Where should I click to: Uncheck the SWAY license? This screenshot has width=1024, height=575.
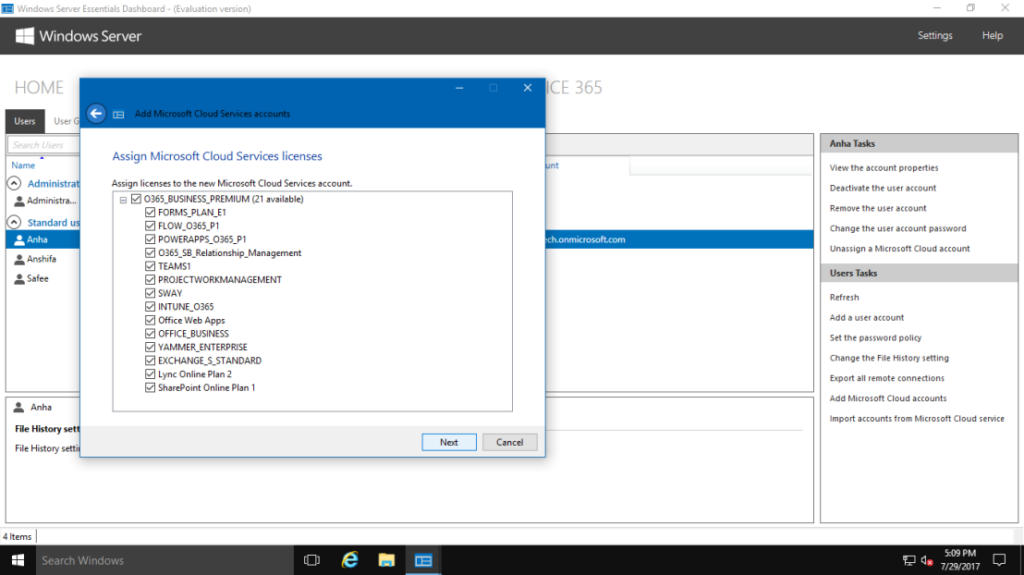150,293
